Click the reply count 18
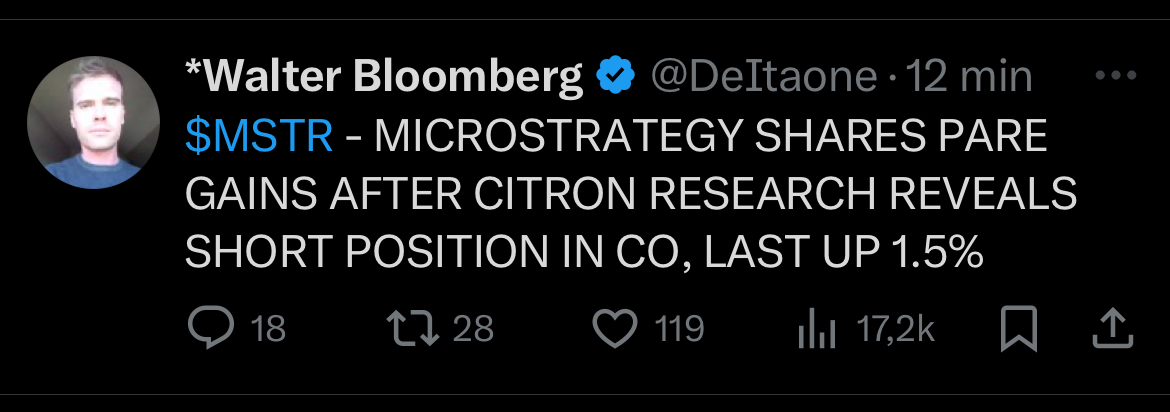This screenshot has width=1170, height=412. tap(268, 329)
